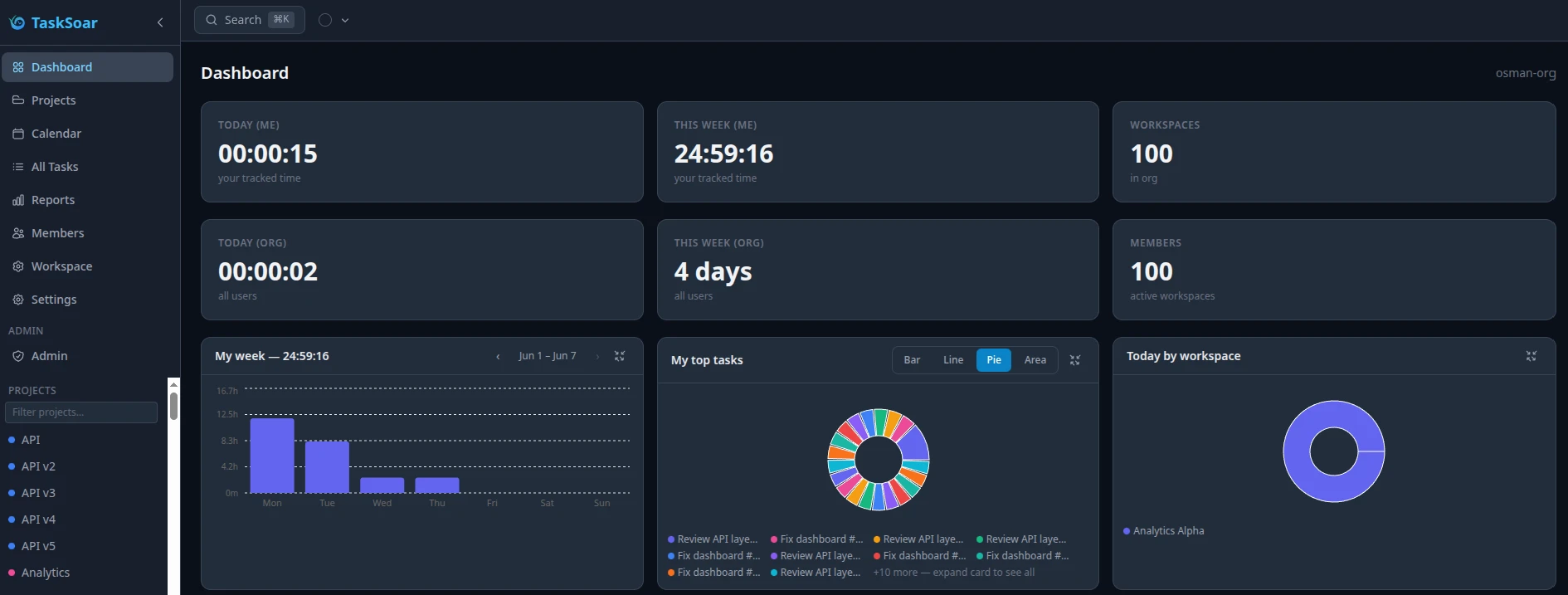Viewport: 1568px width, 595px height.
Task: Click the Reports bar chart icon
Action: pos(18,200)
